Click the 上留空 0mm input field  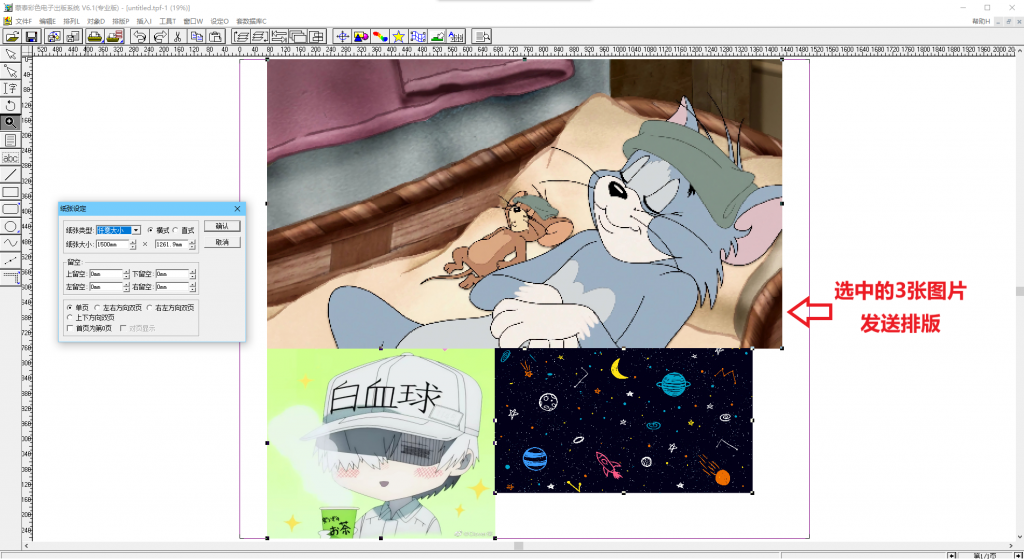coord(106,274)
